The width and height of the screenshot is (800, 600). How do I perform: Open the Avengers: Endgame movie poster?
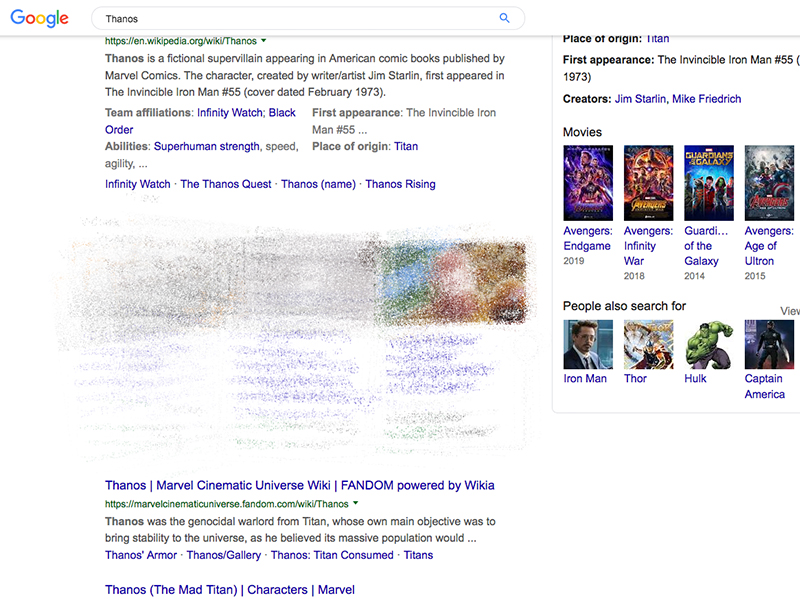pyautogui.click(x=588, y=183)
